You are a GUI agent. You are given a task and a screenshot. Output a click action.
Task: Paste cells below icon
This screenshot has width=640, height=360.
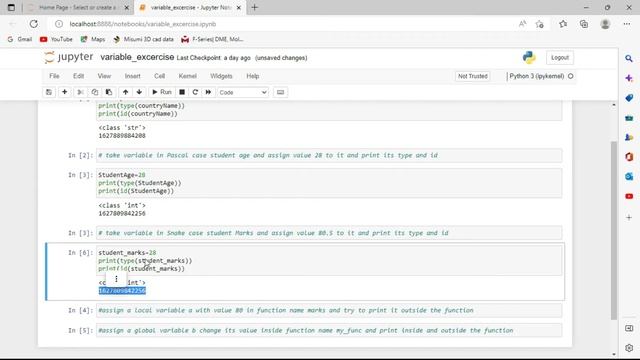[109, 92]
